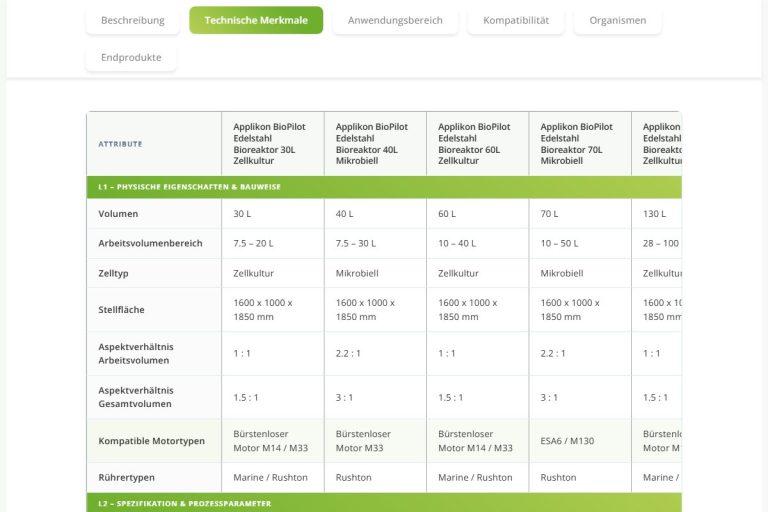Click Marine / Rushton cell in 30L column

point(273,477)
